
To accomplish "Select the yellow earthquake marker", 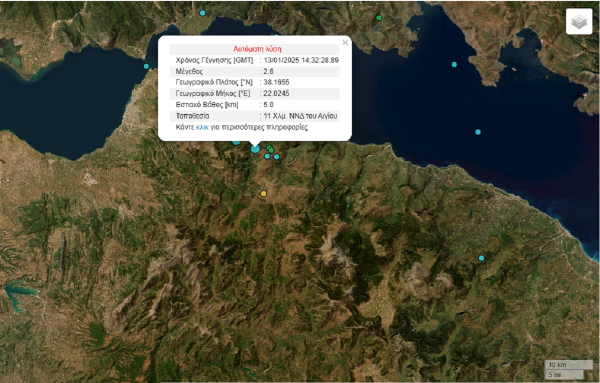I will [x=263, y=194].
